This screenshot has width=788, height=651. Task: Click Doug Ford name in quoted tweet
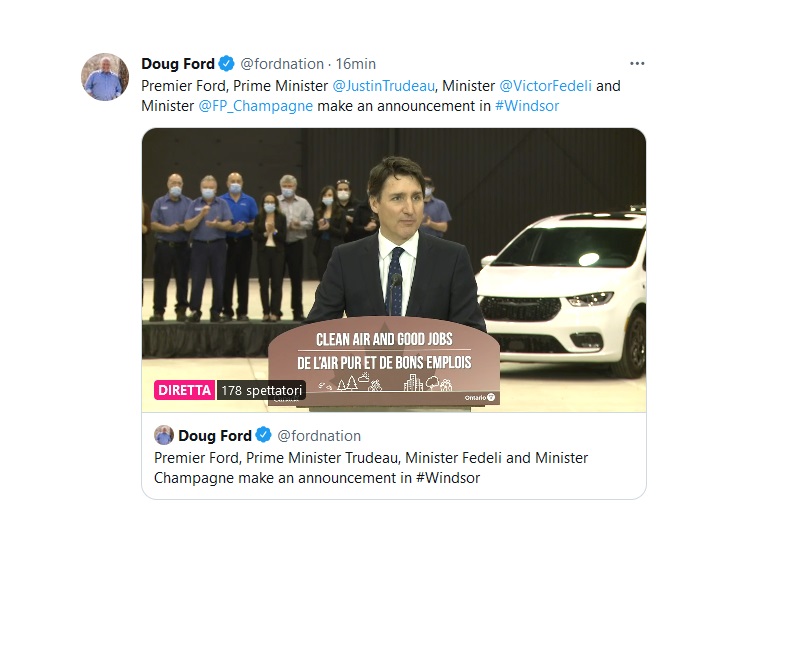click(x=215, y=435)
